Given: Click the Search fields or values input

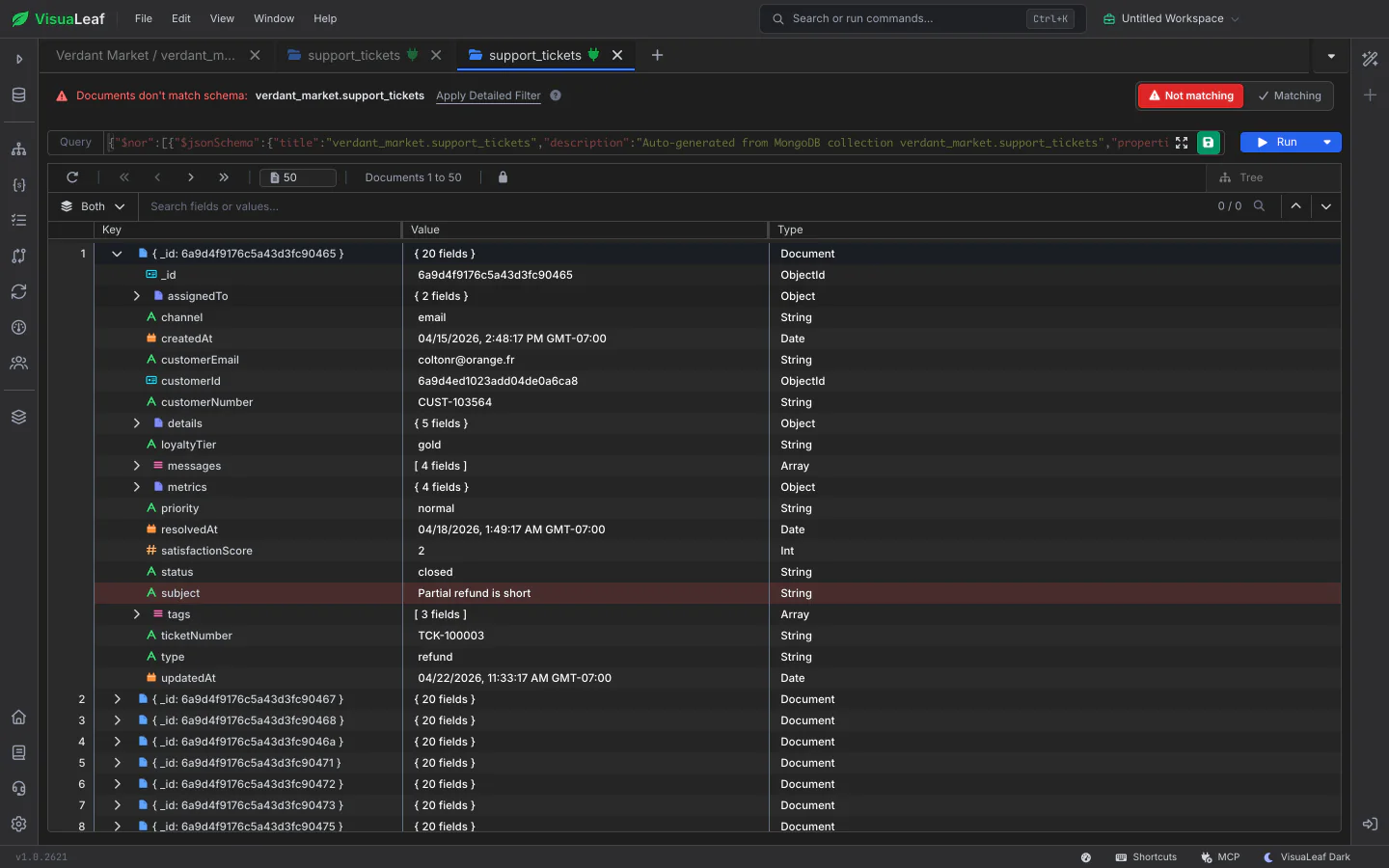Looking at the screenshot, I should click(675, 206).
